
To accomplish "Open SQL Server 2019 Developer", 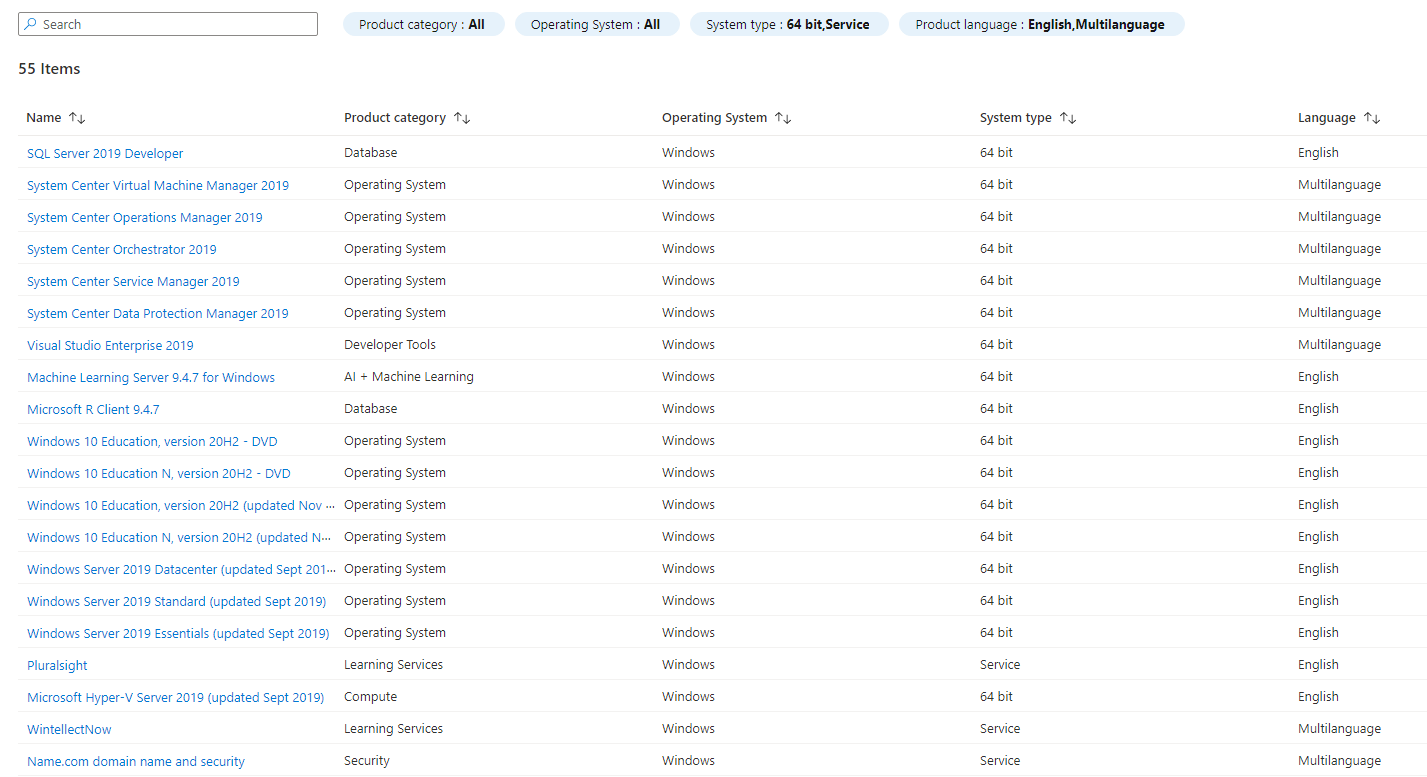I will click(x=105, y=153).
